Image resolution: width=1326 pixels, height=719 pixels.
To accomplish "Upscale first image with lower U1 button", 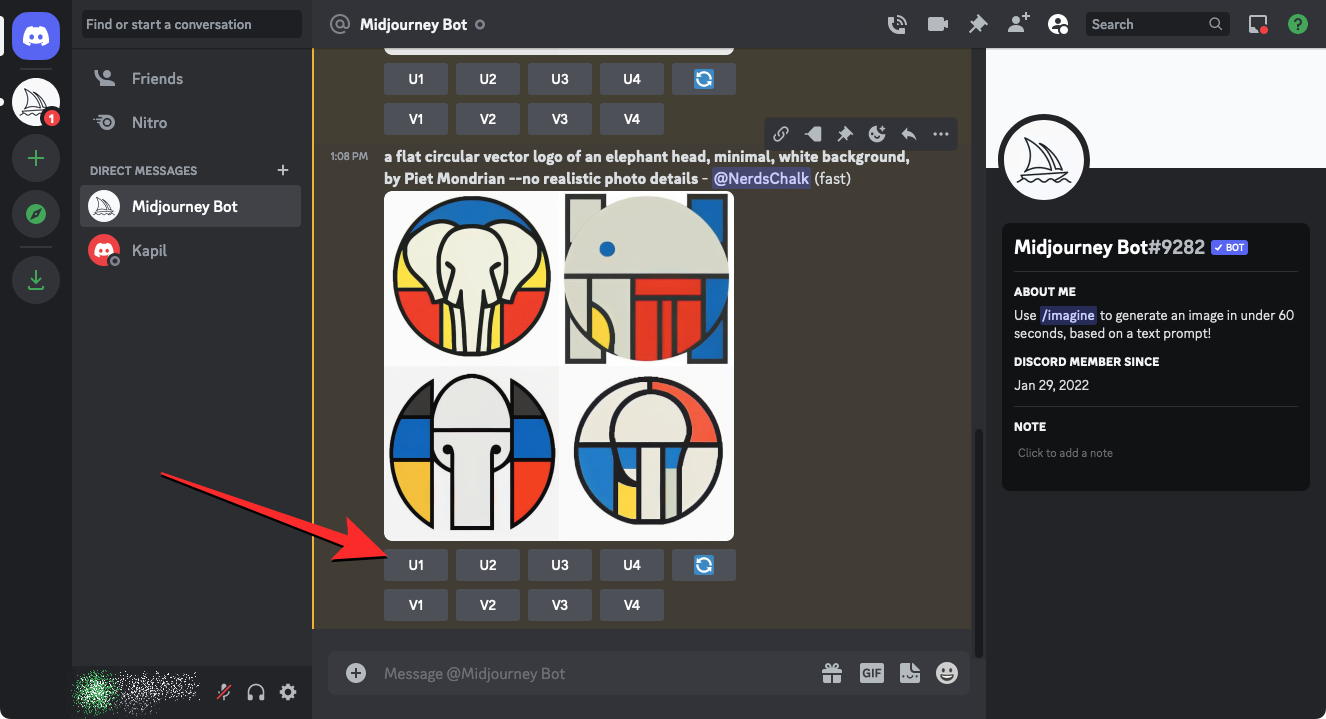I will tap(416, 565).
